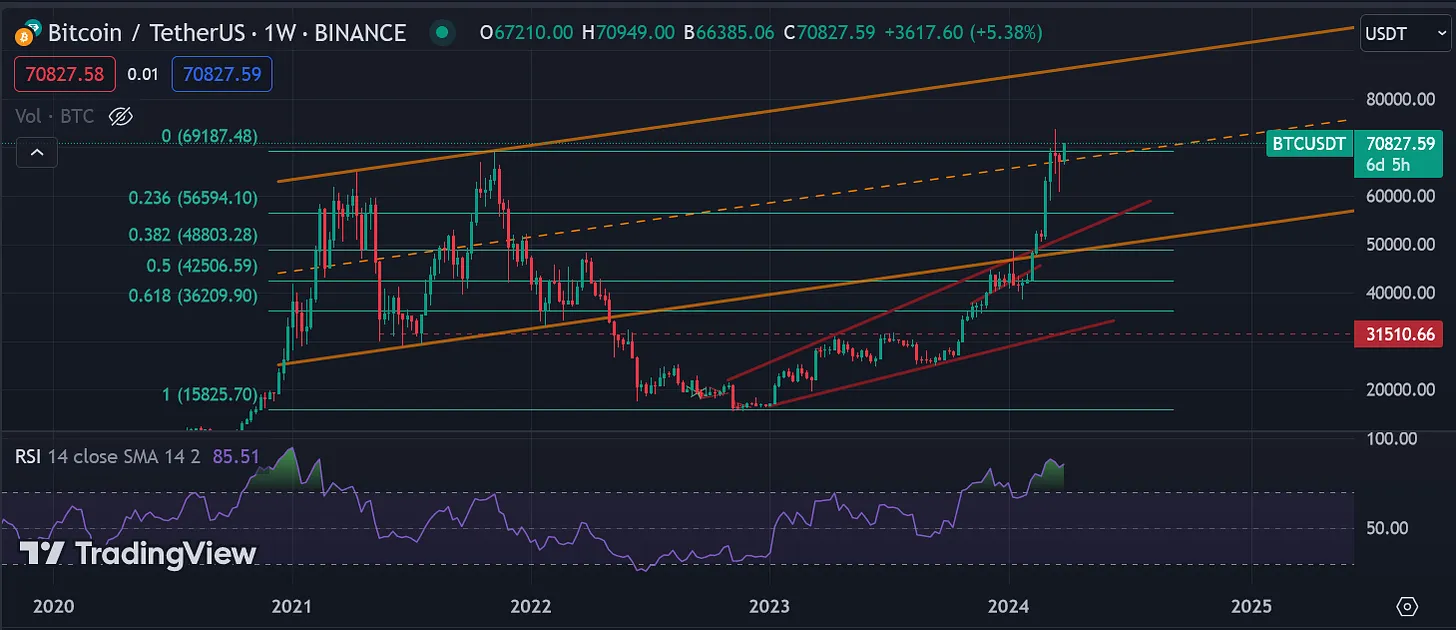Click the green market status dot
This screenshot has width=1456, height=630.
click(x=442, y=33)
